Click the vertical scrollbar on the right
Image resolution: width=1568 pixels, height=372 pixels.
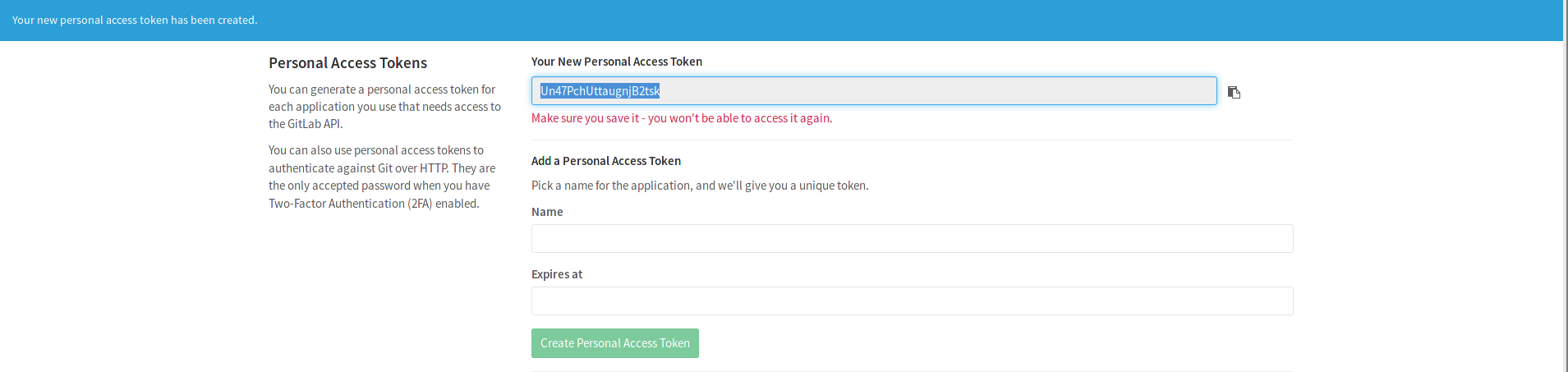tap(1565, 186)
